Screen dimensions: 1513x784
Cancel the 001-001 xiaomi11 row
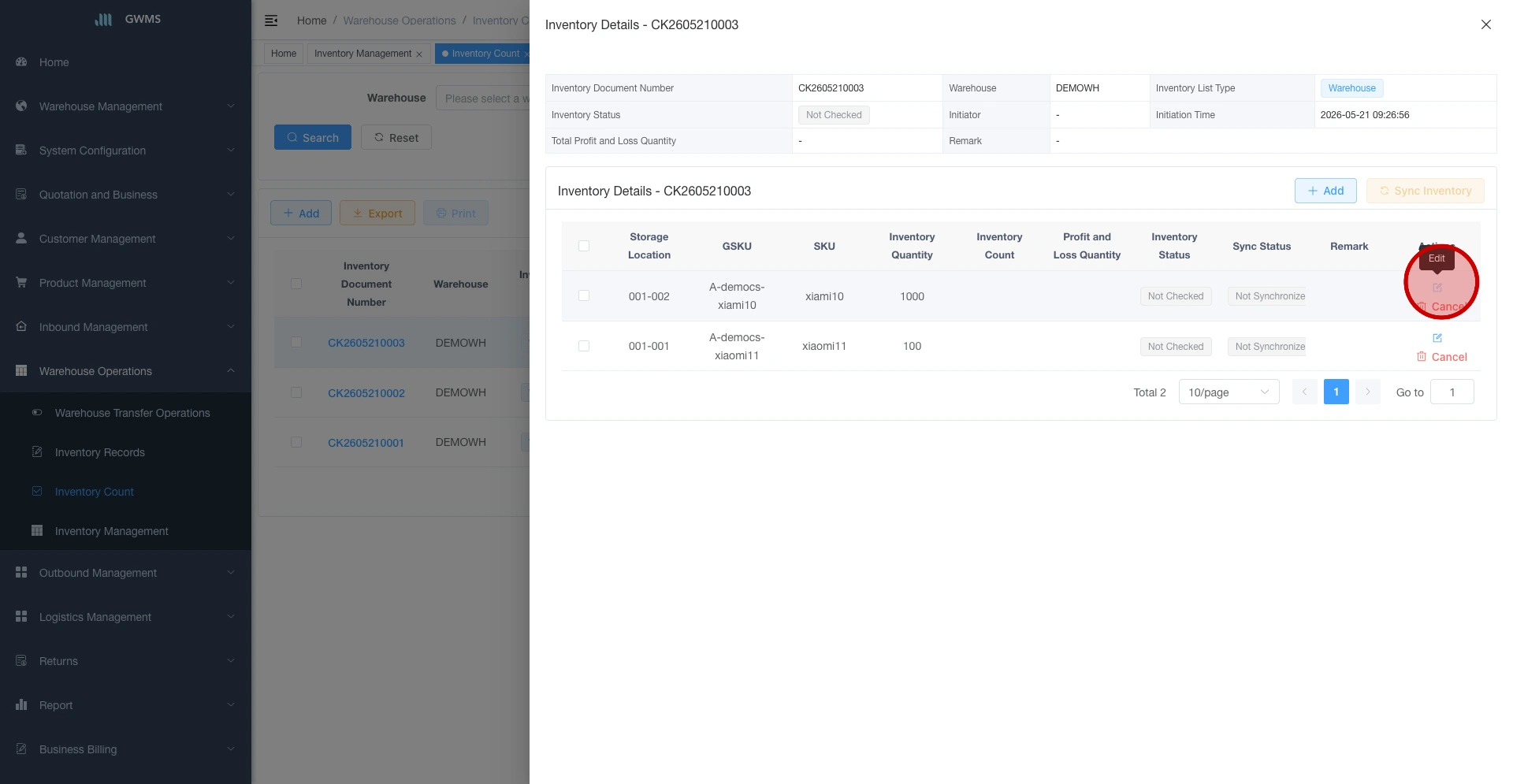[1442, 357]
